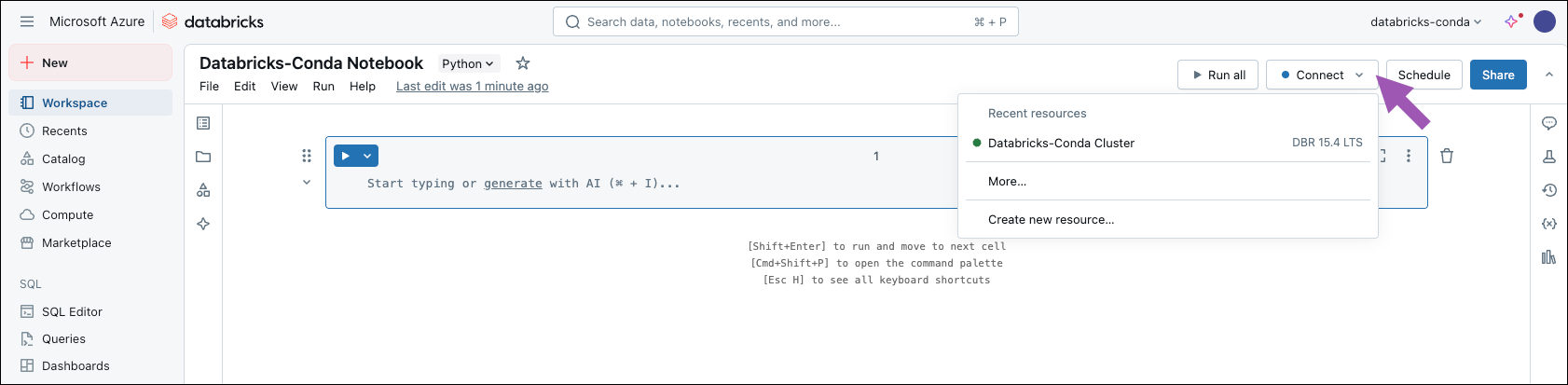Change the notebook language from Python
The image size is (1568, 385).
click(468, 63)
